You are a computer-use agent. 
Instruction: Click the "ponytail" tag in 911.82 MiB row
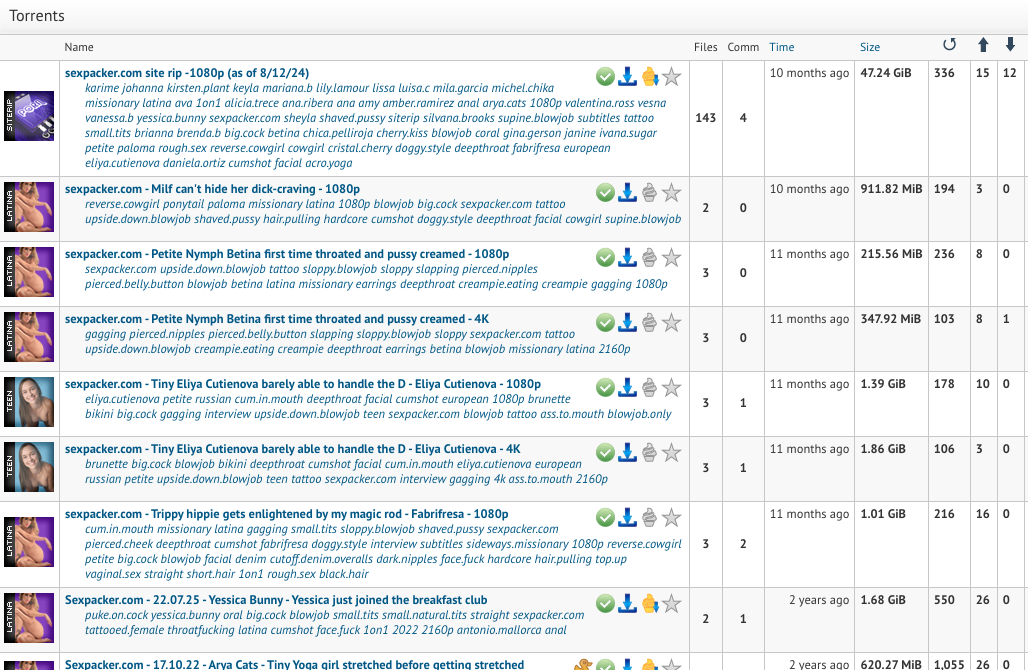184,204
